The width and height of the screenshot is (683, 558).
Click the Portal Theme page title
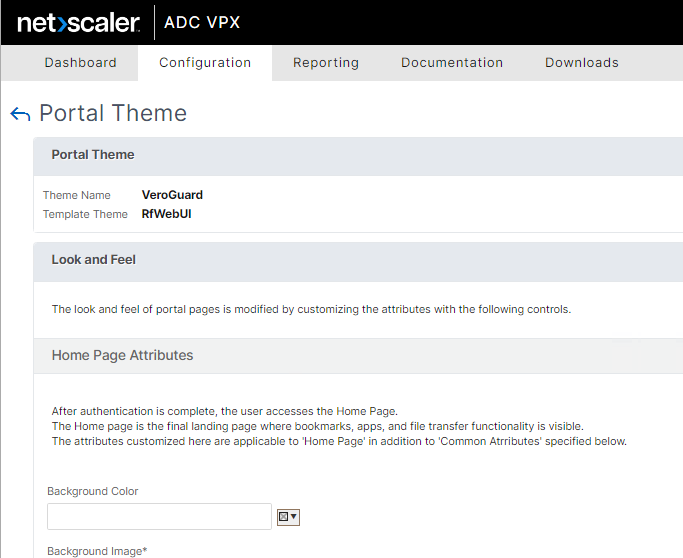click(113, 114)
